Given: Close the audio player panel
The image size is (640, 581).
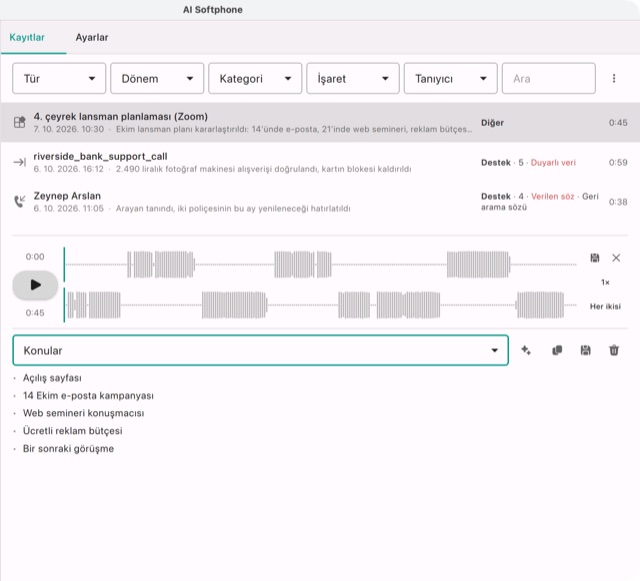Looking at the screenshot, I should pos(616,258).
